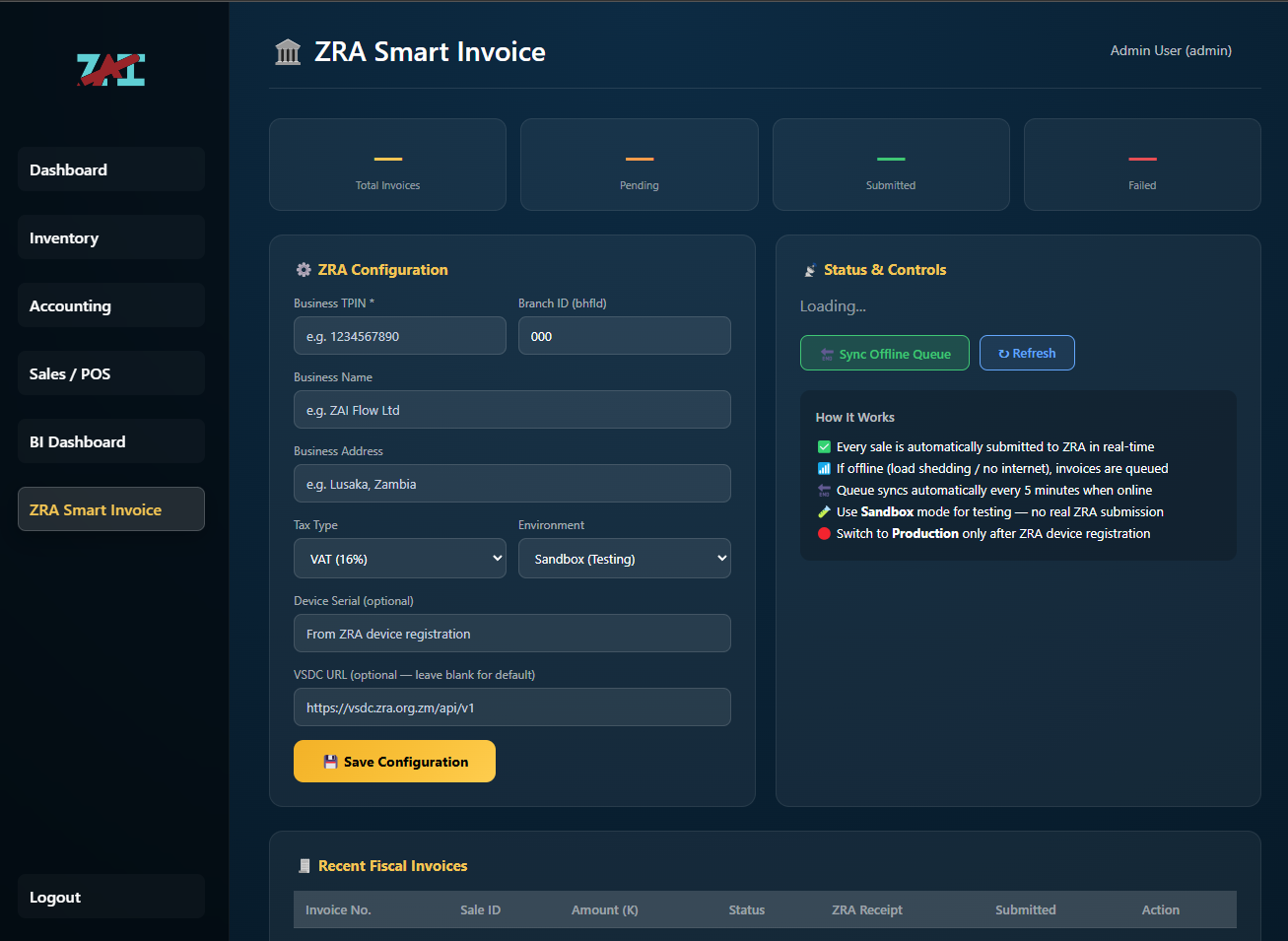Click the bank building icon beside title
The width and height of the screenshot is (1288, 941).
288,52
